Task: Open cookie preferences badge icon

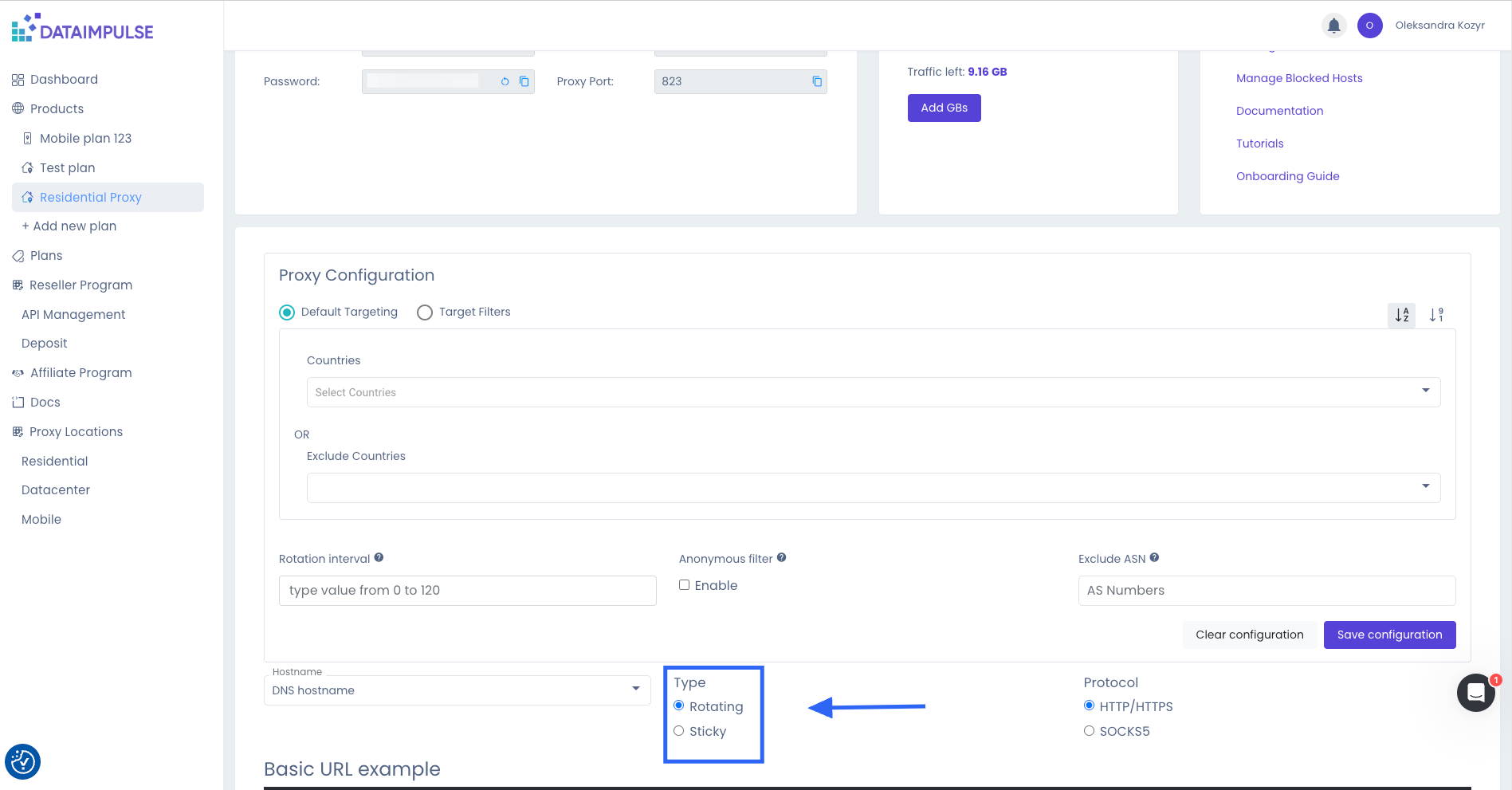Action: [23, 762]
